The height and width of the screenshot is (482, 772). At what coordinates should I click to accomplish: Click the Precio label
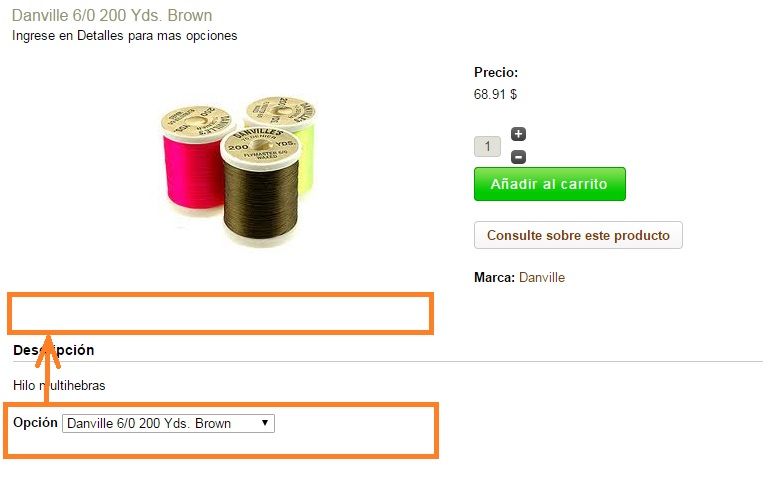click(x=496, y=72)
